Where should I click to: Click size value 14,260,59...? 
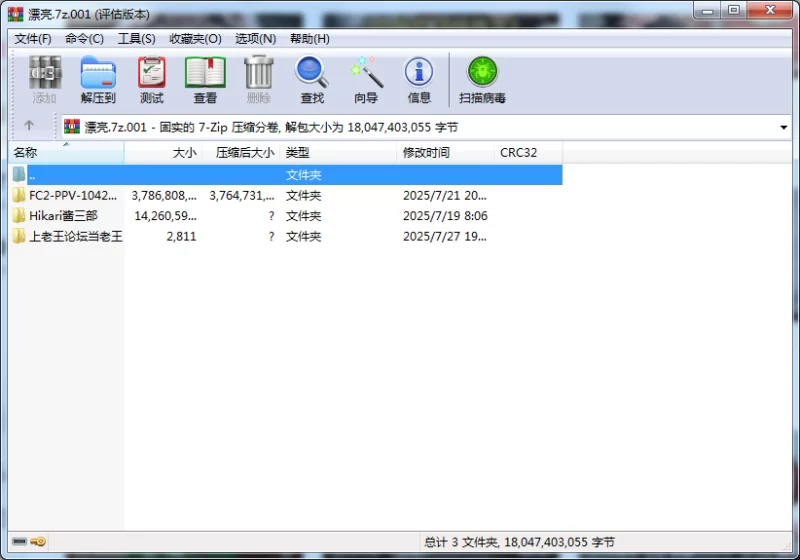165,216
